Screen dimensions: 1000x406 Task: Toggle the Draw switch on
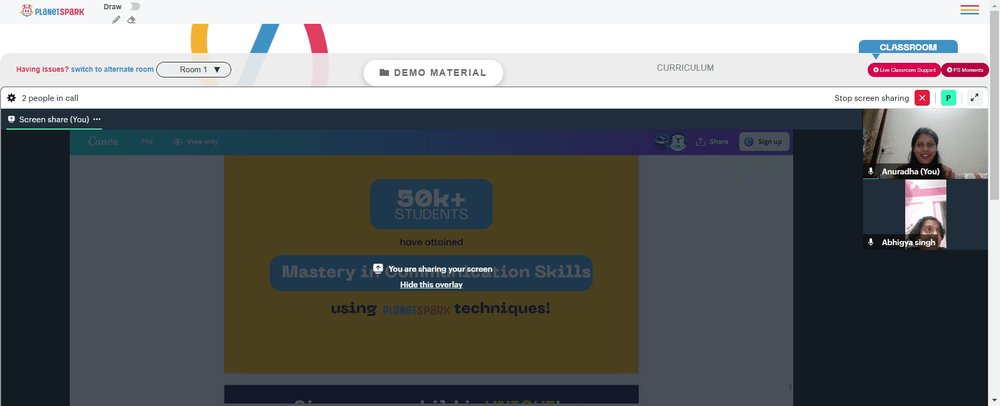coord(133,6)
